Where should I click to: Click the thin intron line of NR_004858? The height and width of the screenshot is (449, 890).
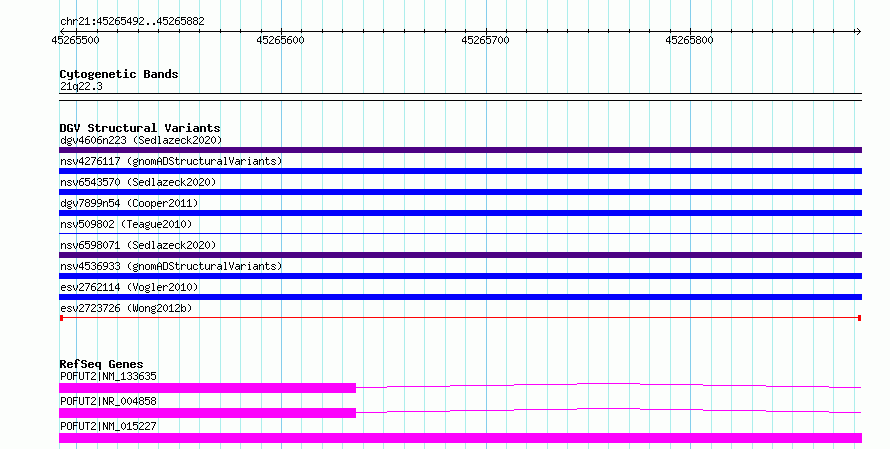click(x=608, y=410)
